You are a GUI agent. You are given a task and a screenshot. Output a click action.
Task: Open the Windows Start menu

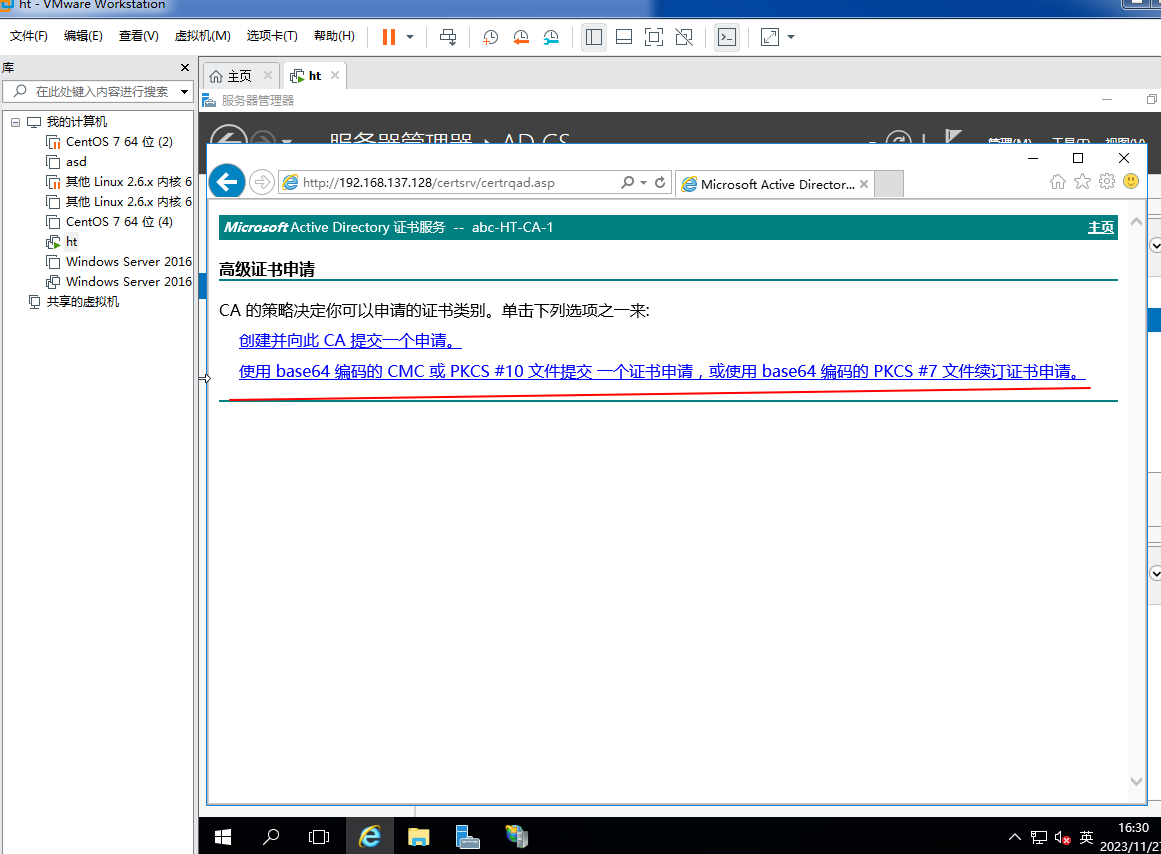(x=223, y=837)
